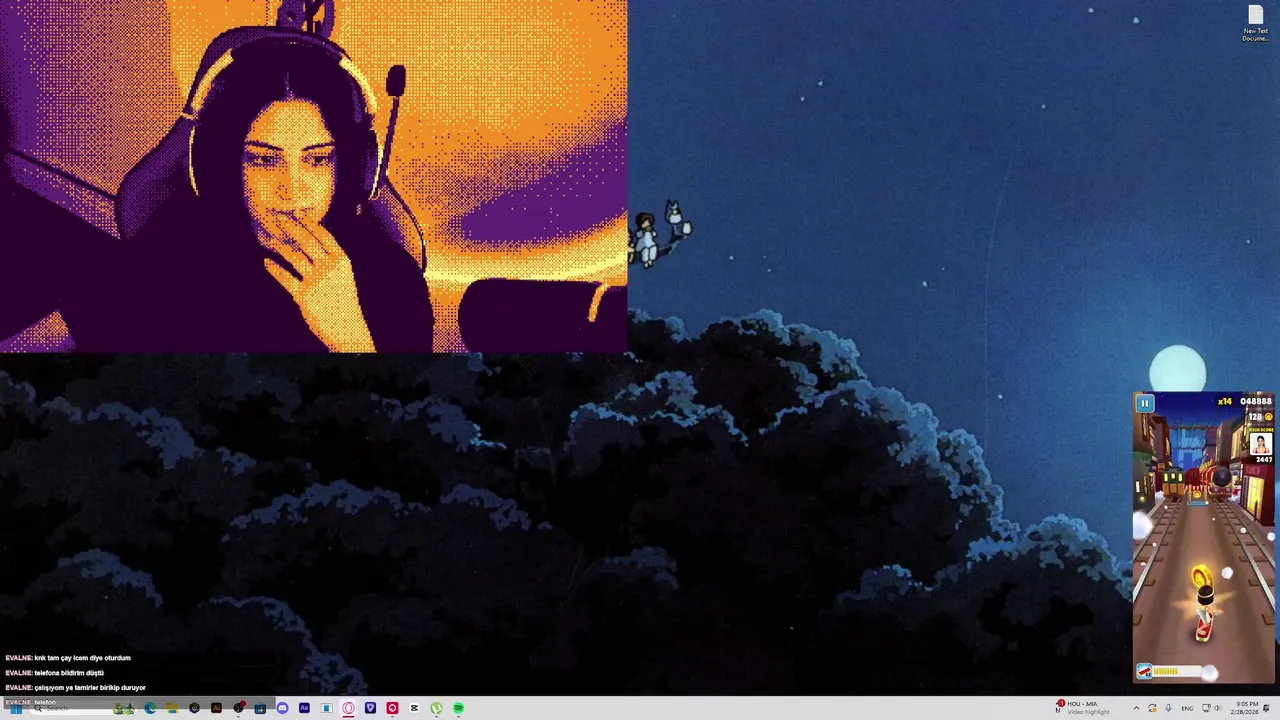The height and width of the screenshot is (720, 1280).
Task: Launch Microsoft Store from the taskbar
Action: (x=260, y=708)
